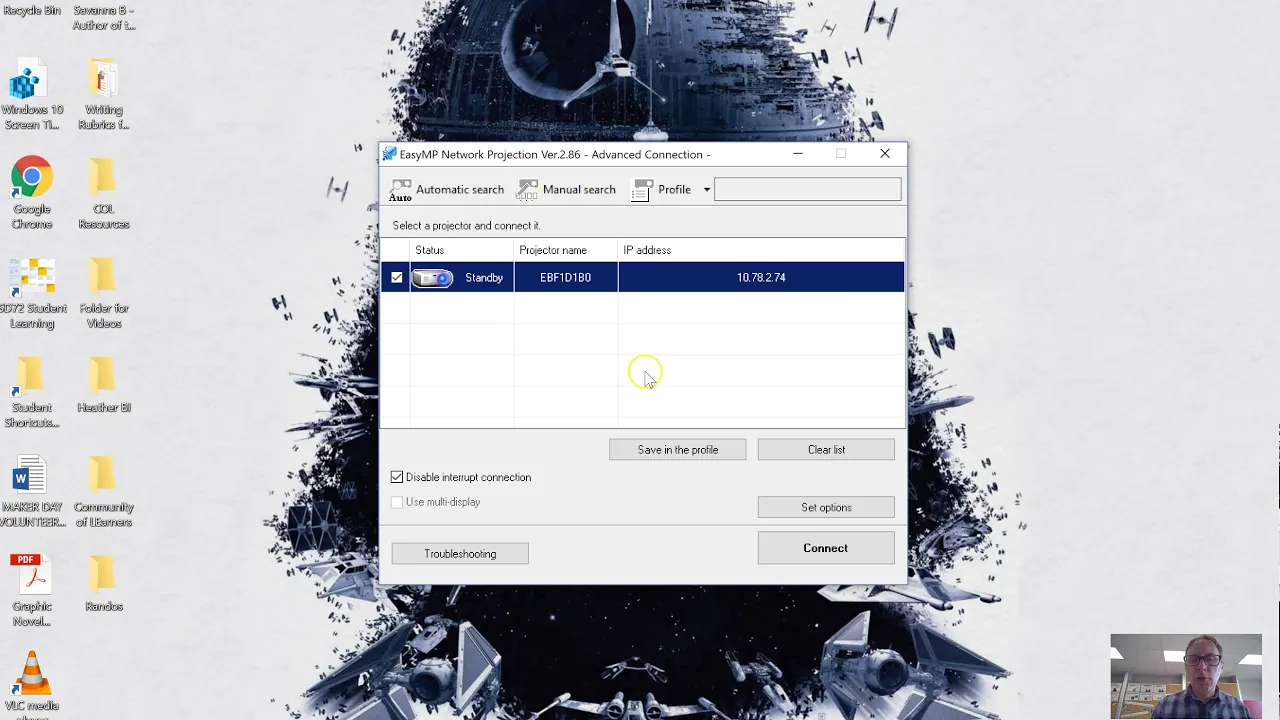
Task: Open VLC media player shortcut
Action: tap(32, 685)
